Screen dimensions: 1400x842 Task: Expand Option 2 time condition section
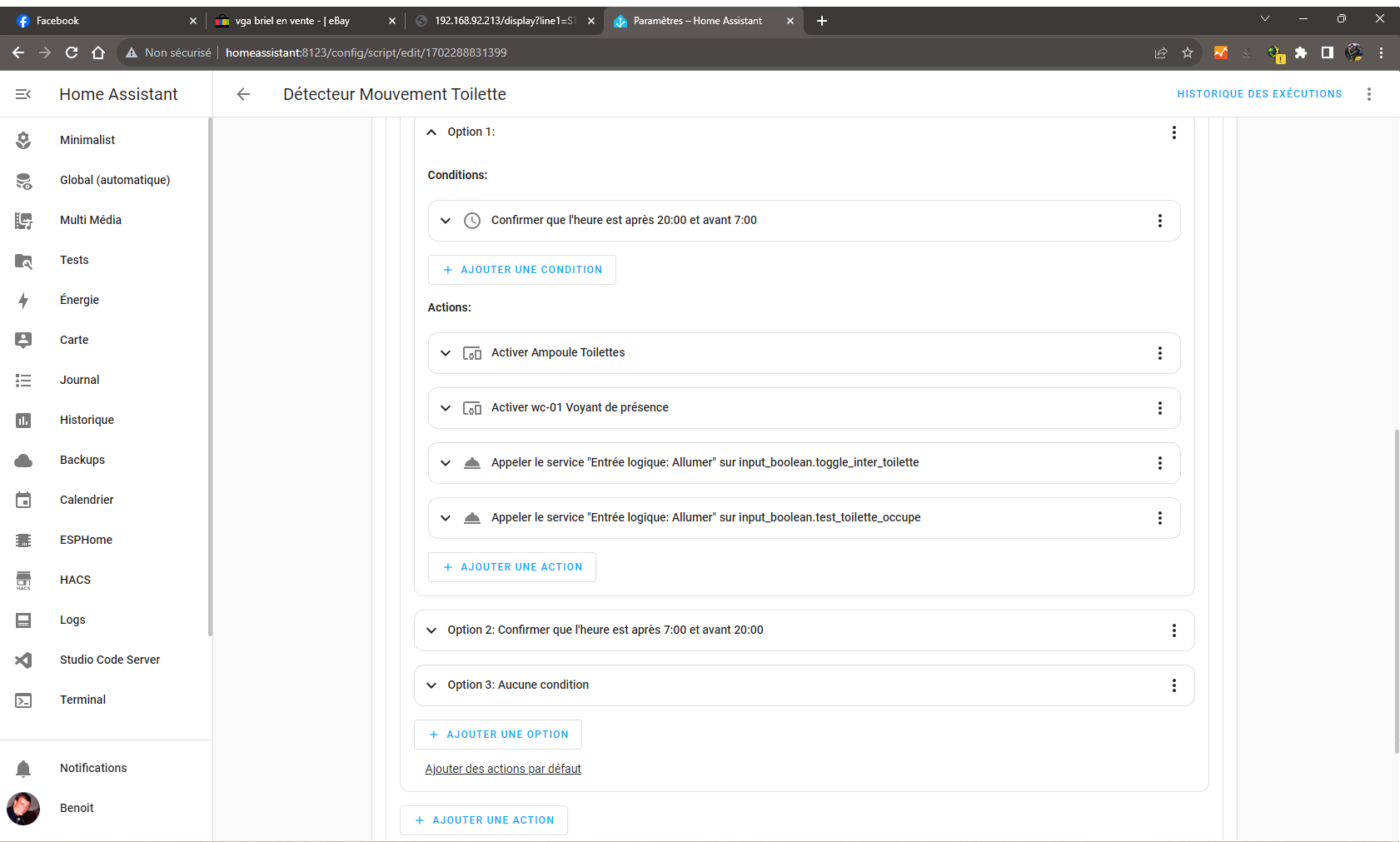[x=431, y=630]
